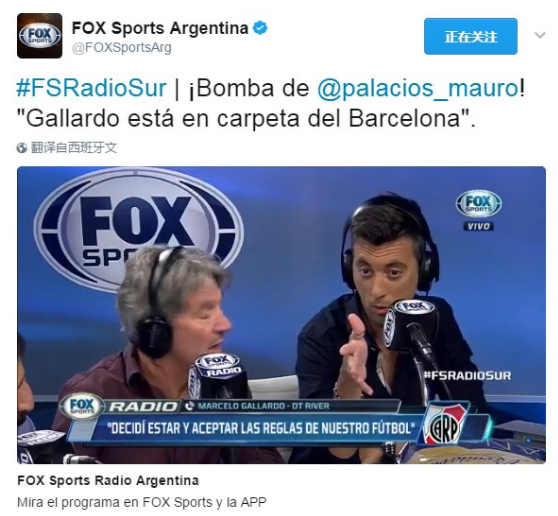Click the FOX Sports VIVO watermark logo
The height and width of the screenshot is (516, 558).
[x=478, y=210]
